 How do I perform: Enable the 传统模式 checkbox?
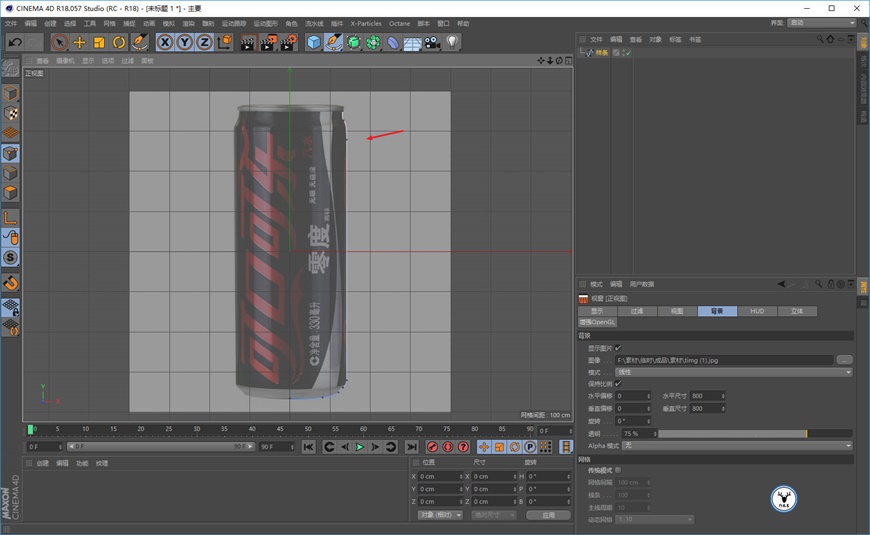[x=618, y=470]
